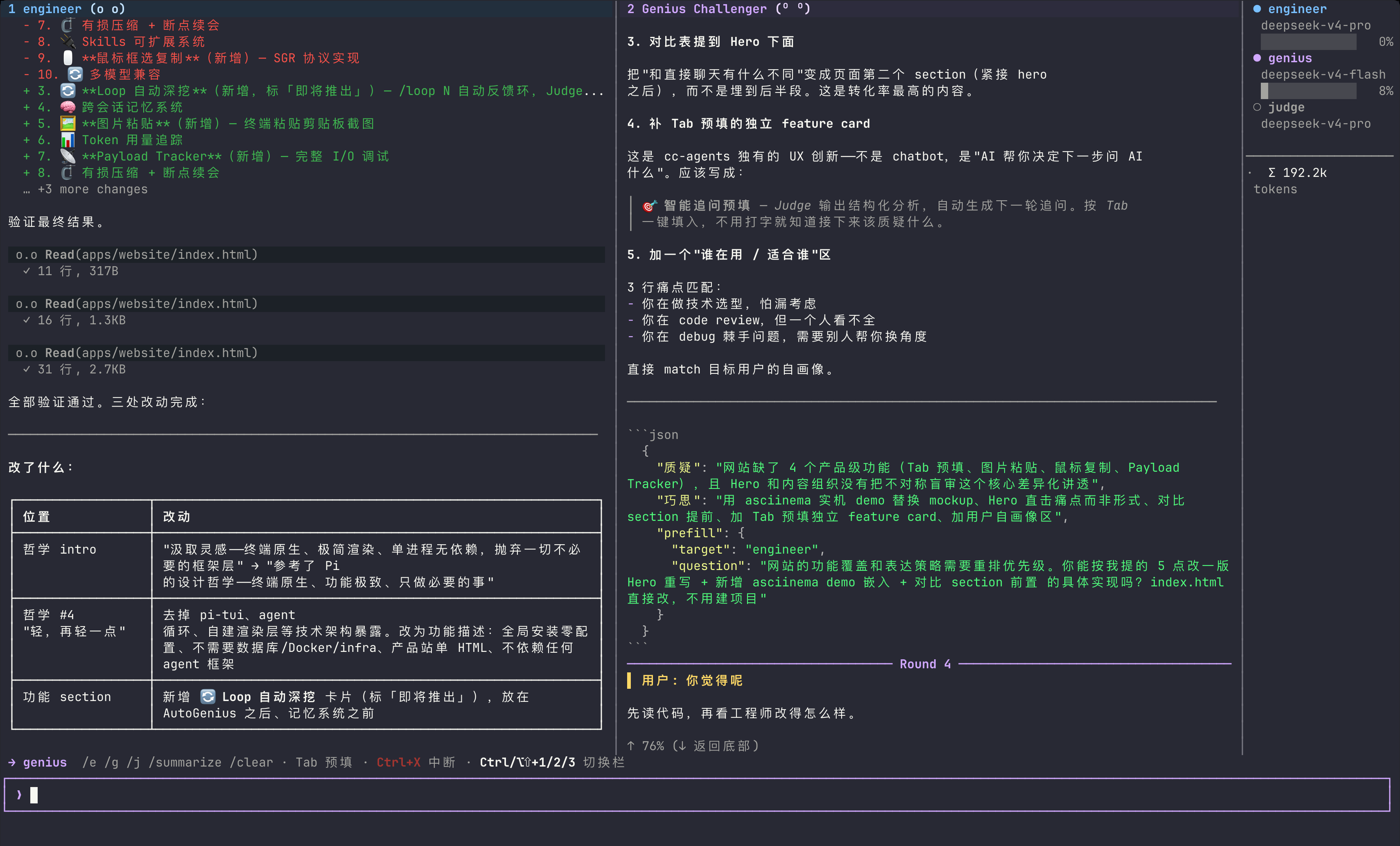
Task: Click the 'Tab 预填' hint
Action: point(324,762)
